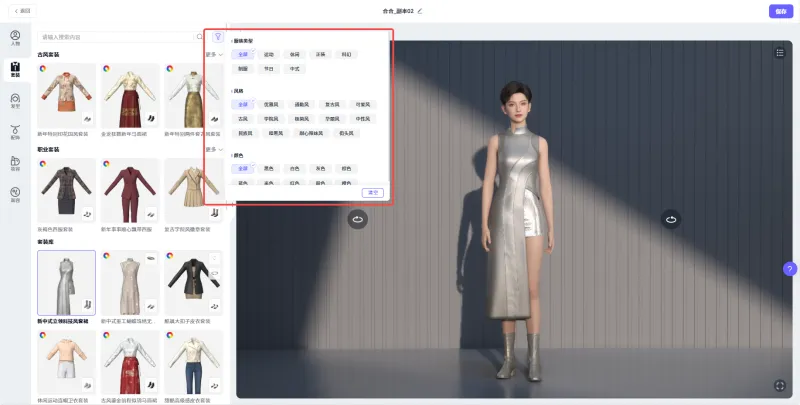The width and height of the screenshot is (800, 405).
Task: Click color wheel icon on black leather jacket outfit
Action: [x=170, y=256]
